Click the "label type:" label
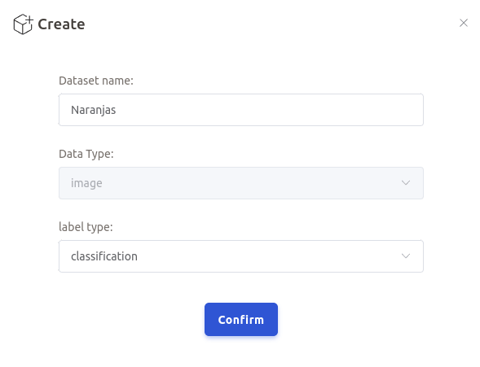The width and height of the screenshot is (480, 367). coord(86,227)
